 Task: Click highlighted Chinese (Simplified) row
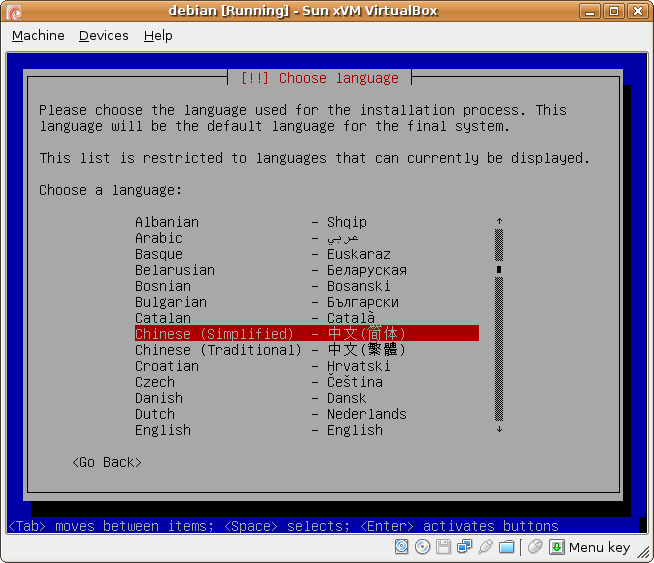pos(307,334)
